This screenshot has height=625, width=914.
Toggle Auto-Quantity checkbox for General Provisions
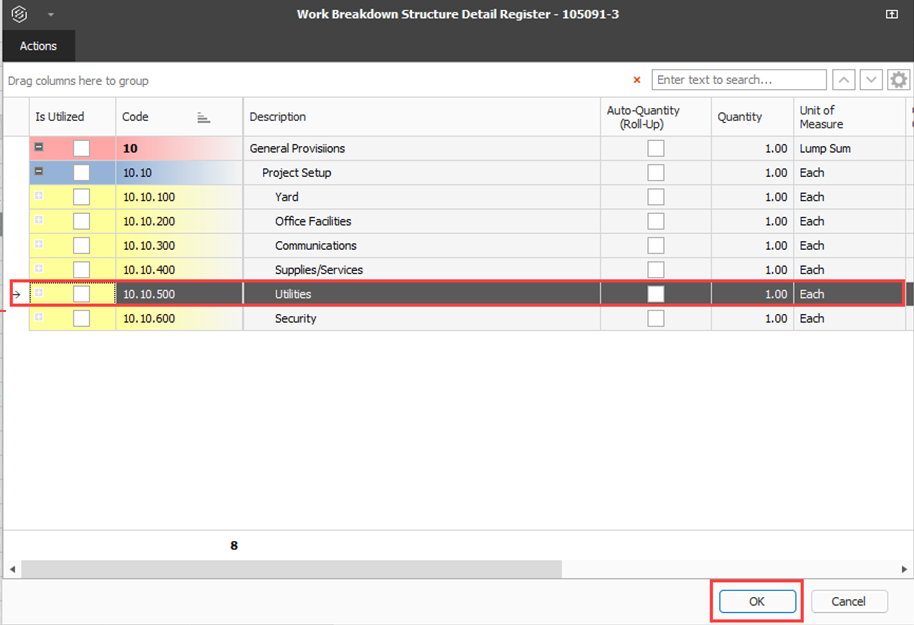tap(655, 148)
